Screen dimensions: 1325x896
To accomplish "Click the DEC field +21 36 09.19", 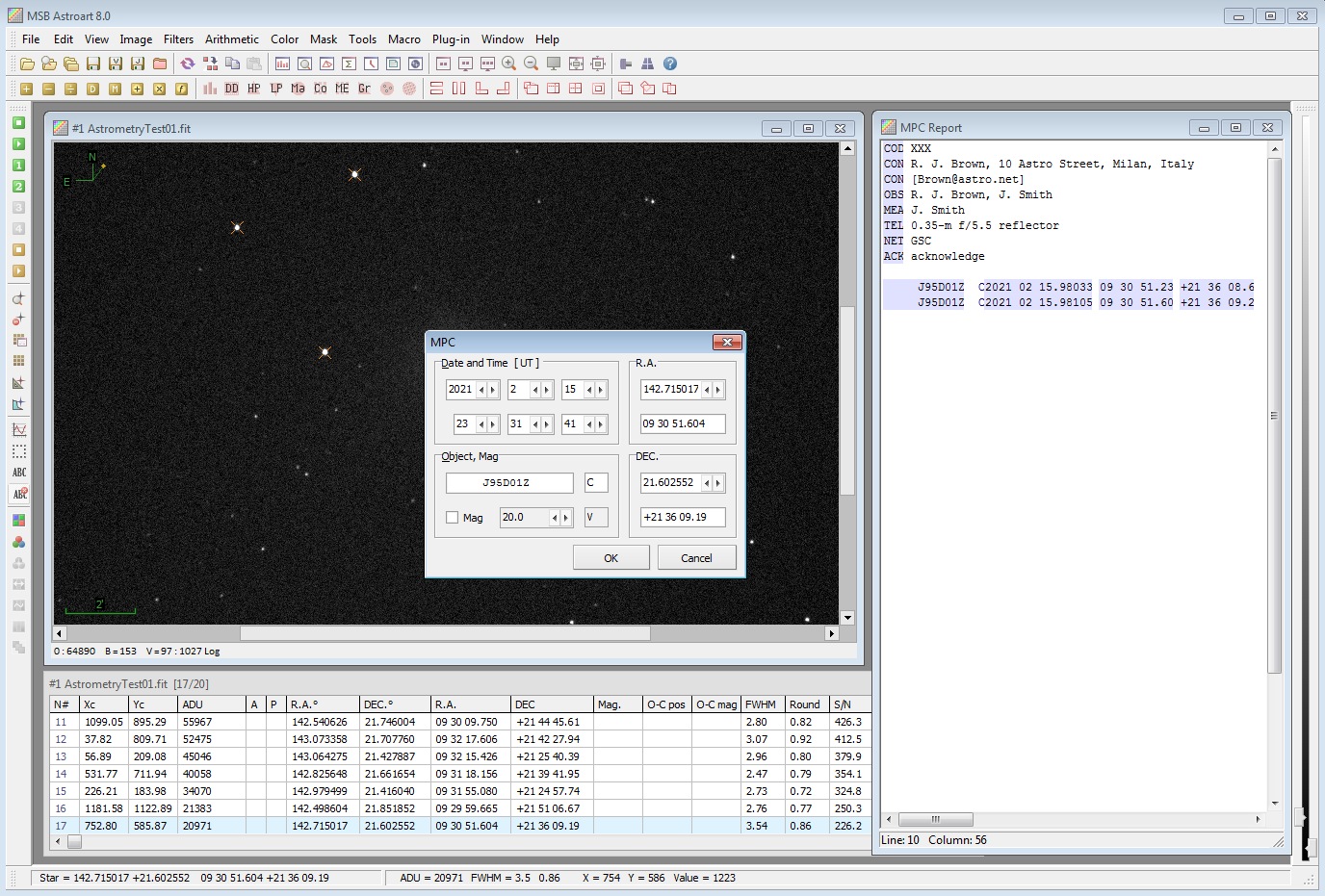I will coord(683,518).
